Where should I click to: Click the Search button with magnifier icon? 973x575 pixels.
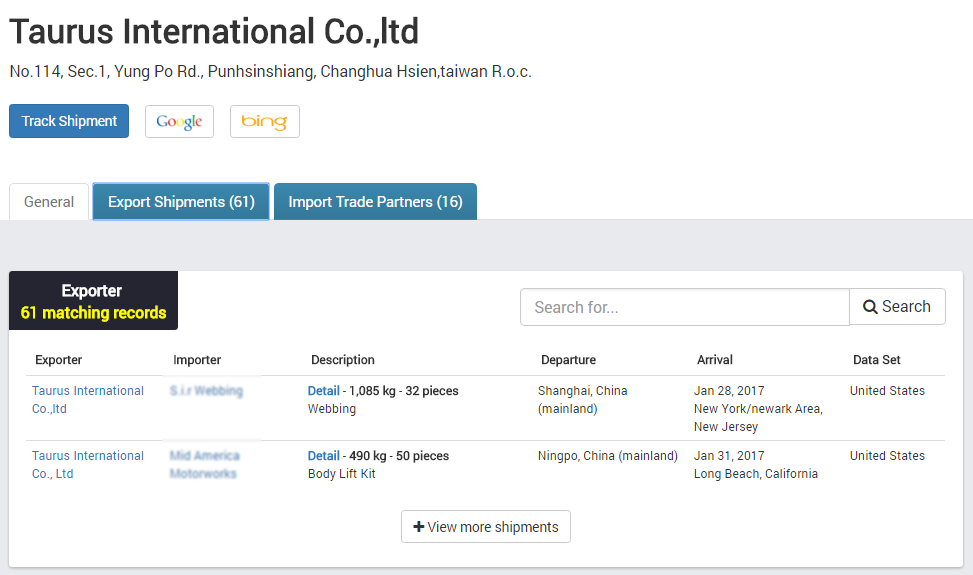pos(897,306)
